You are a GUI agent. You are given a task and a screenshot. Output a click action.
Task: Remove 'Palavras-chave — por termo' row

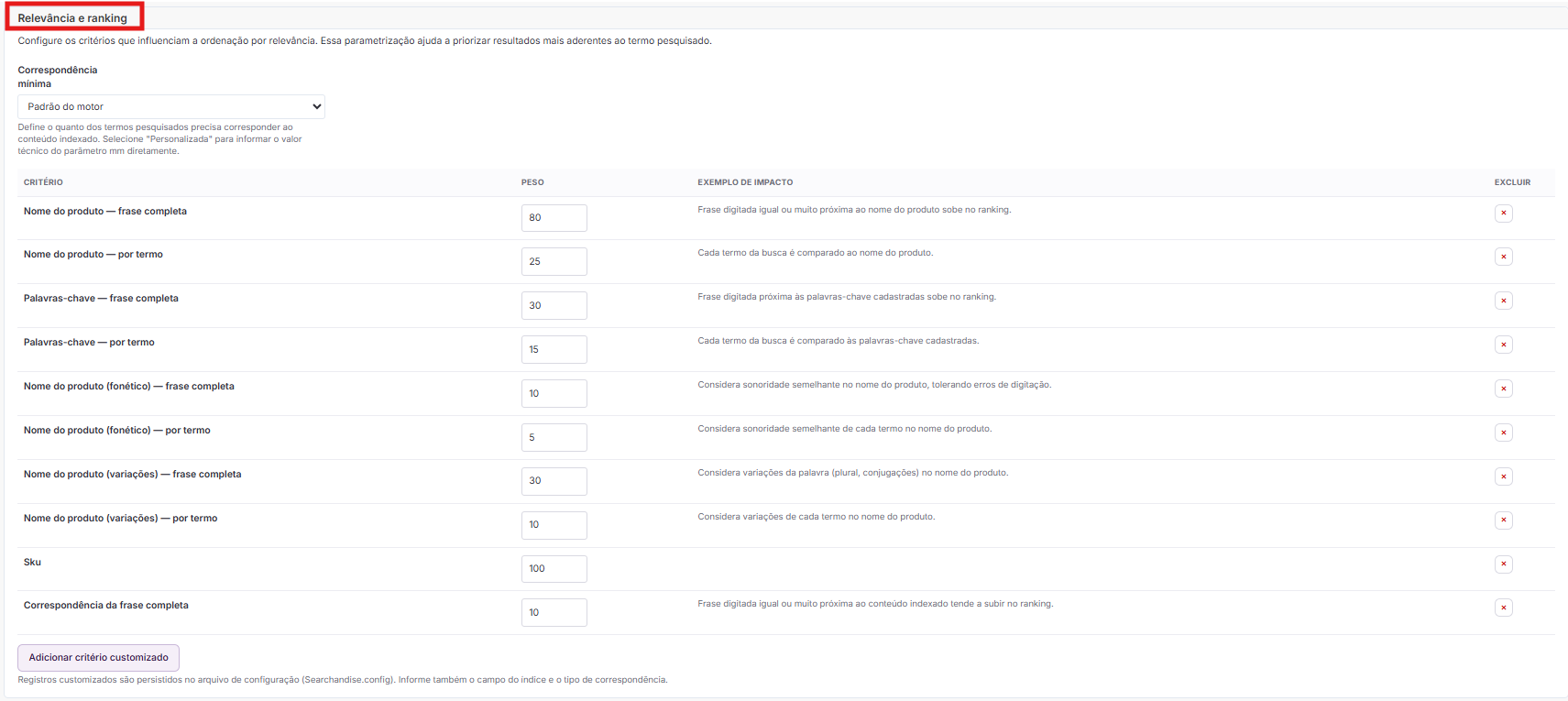pyautogui.click(x=1503, y=345)
